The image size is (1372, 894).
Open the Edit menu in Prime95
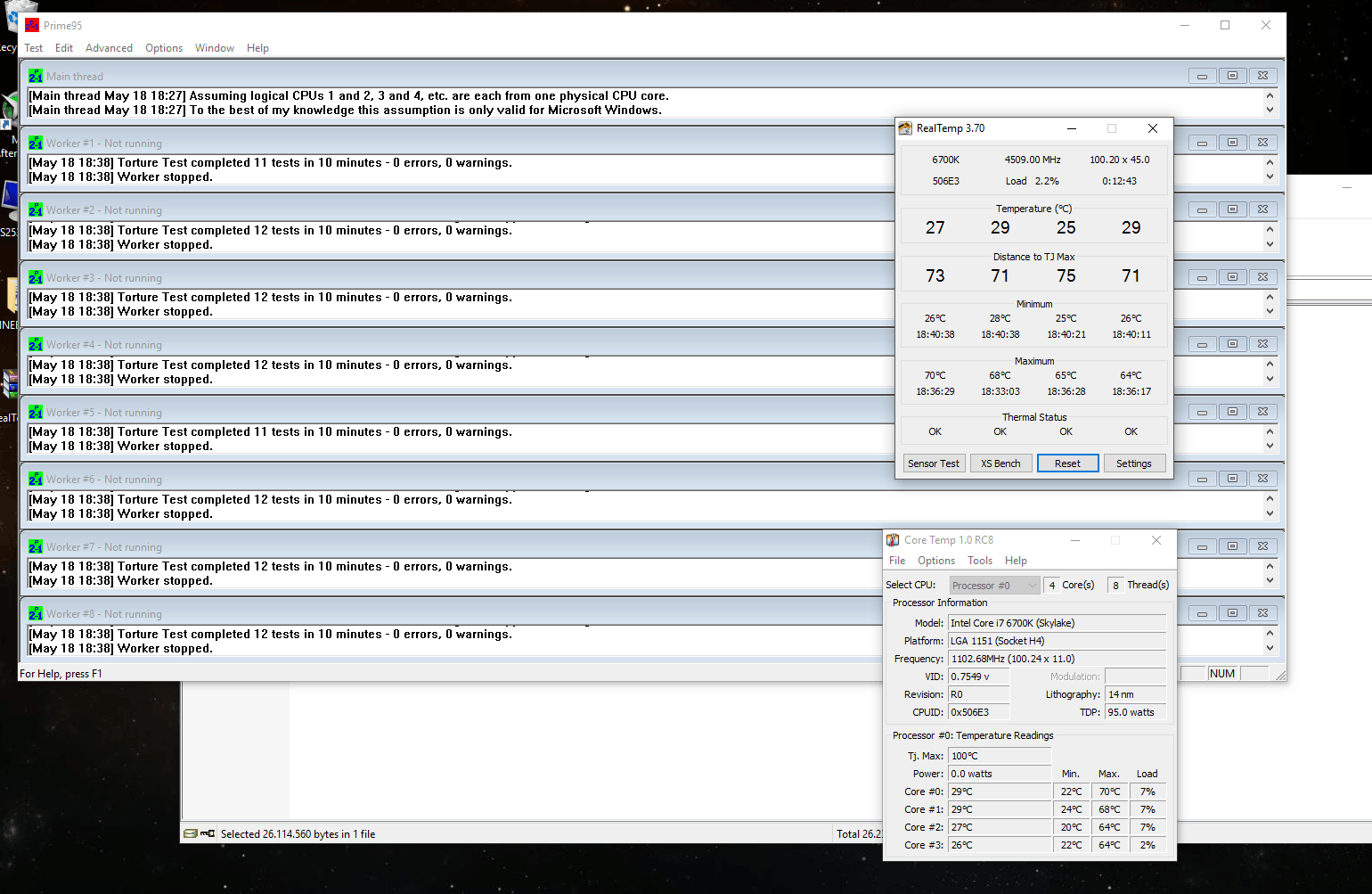point(64,48)
